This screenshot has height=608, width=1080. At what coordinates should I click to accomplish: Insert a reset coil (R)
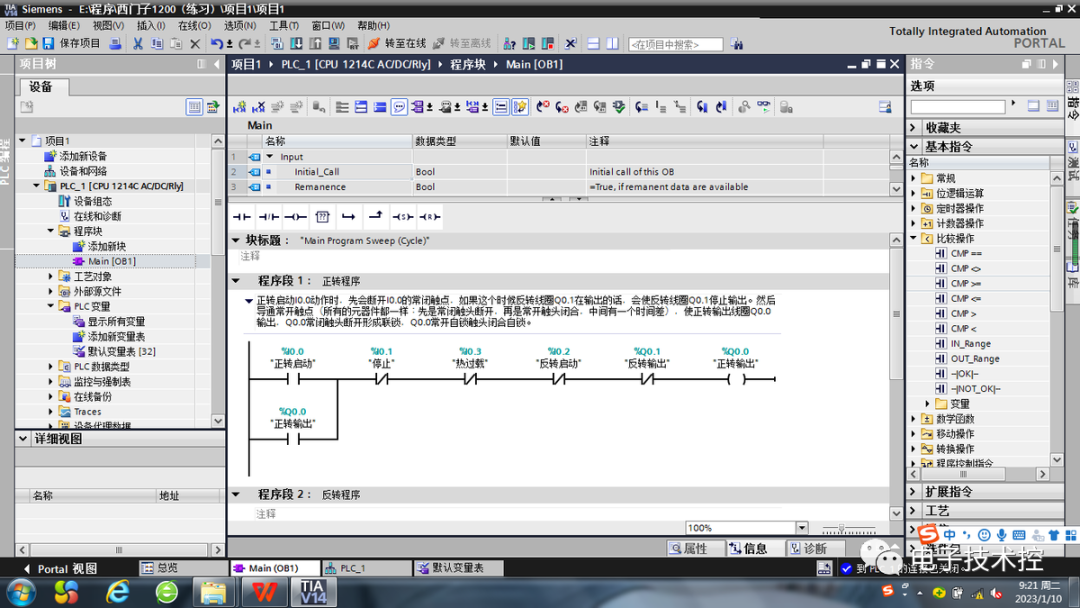430,217
